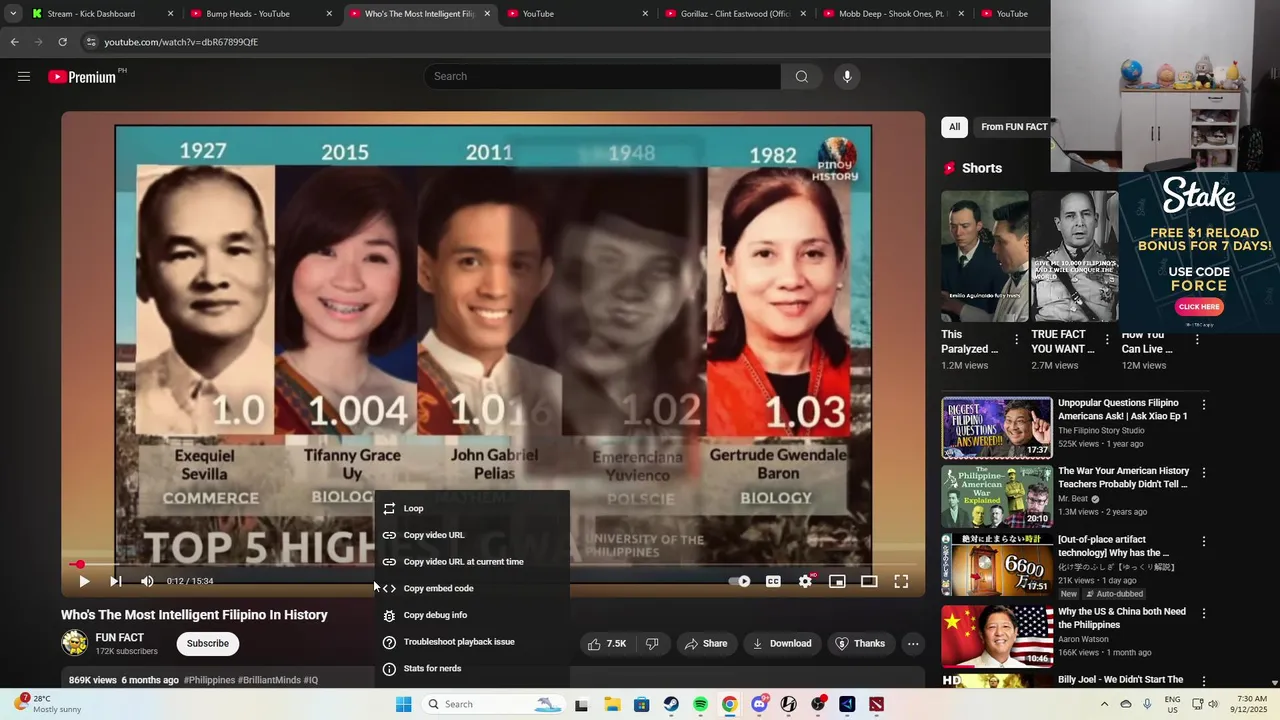This screenshot has height=720, width=1280.
Task: Click the #Philippines hashtag
Action: click(x=209, y=680)
